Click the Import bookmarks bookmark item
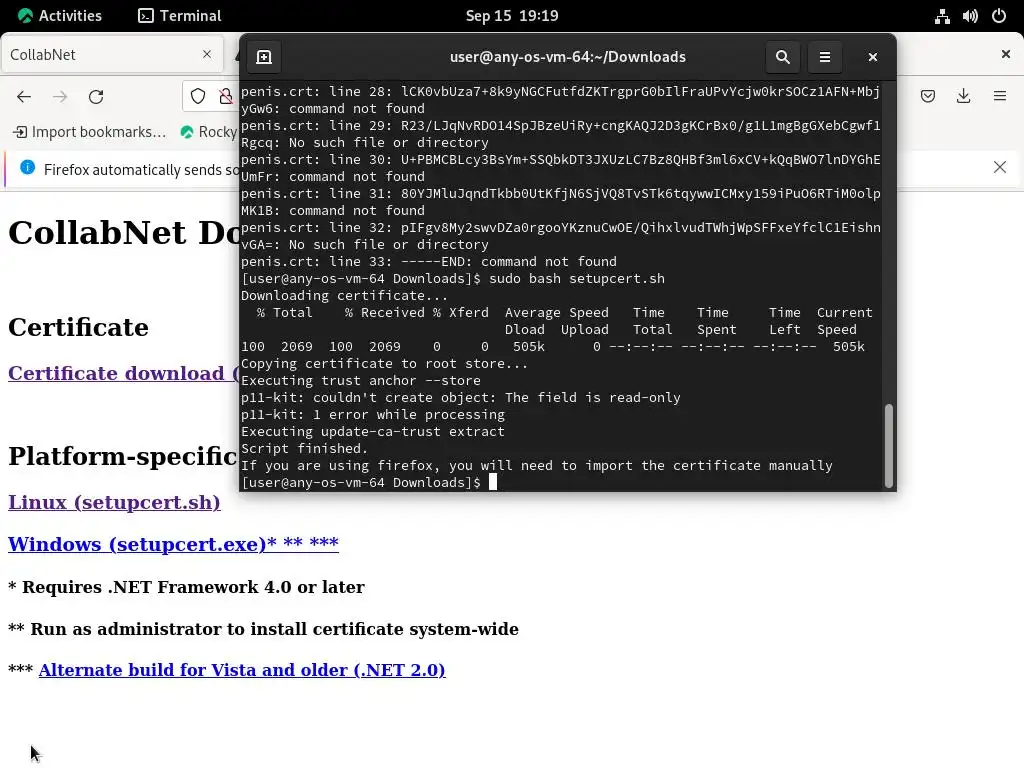1024x768 pixels. pos(89,132)
